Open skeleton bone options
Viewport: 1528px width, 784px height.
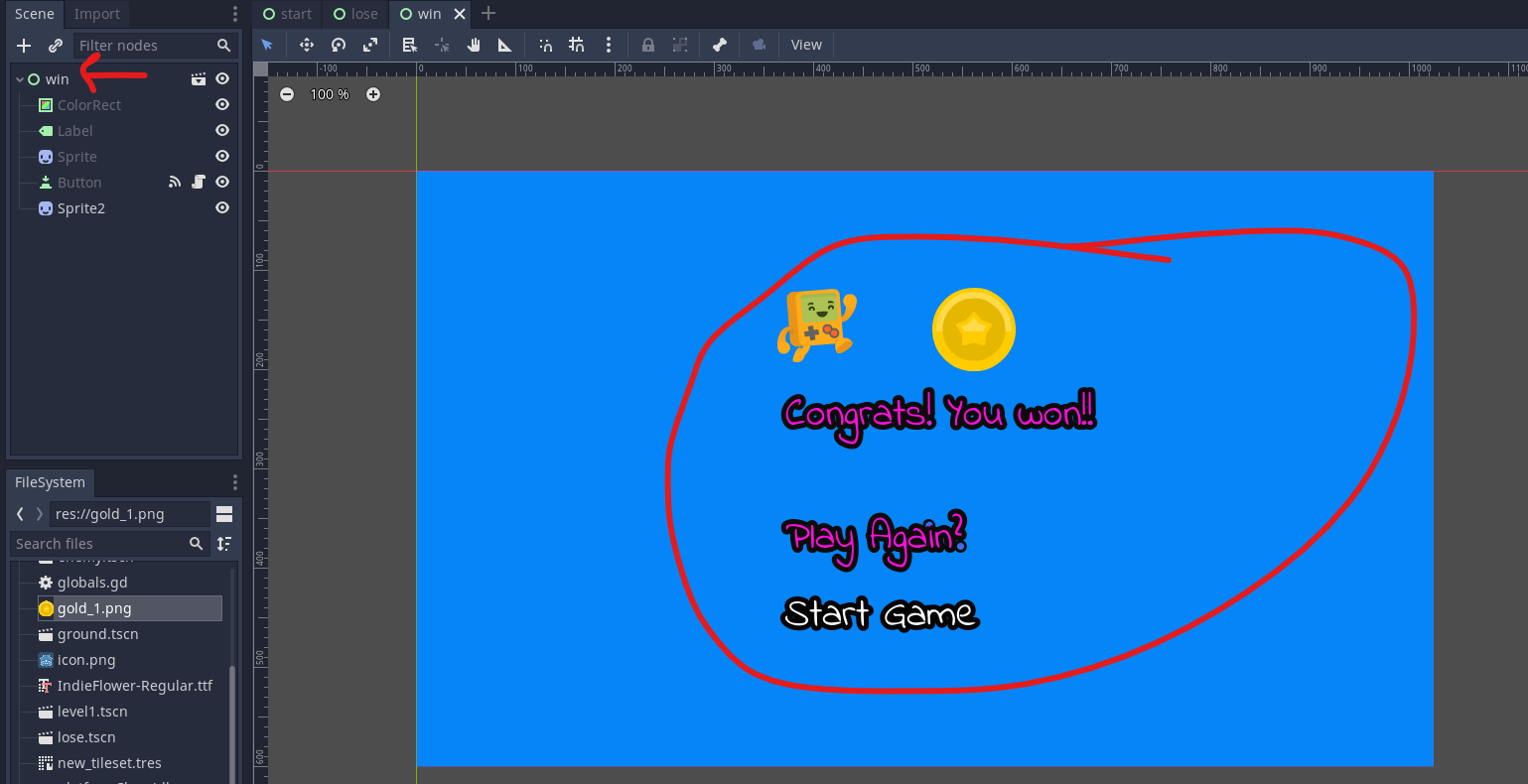pyautogui.click(x=720, y=45)
